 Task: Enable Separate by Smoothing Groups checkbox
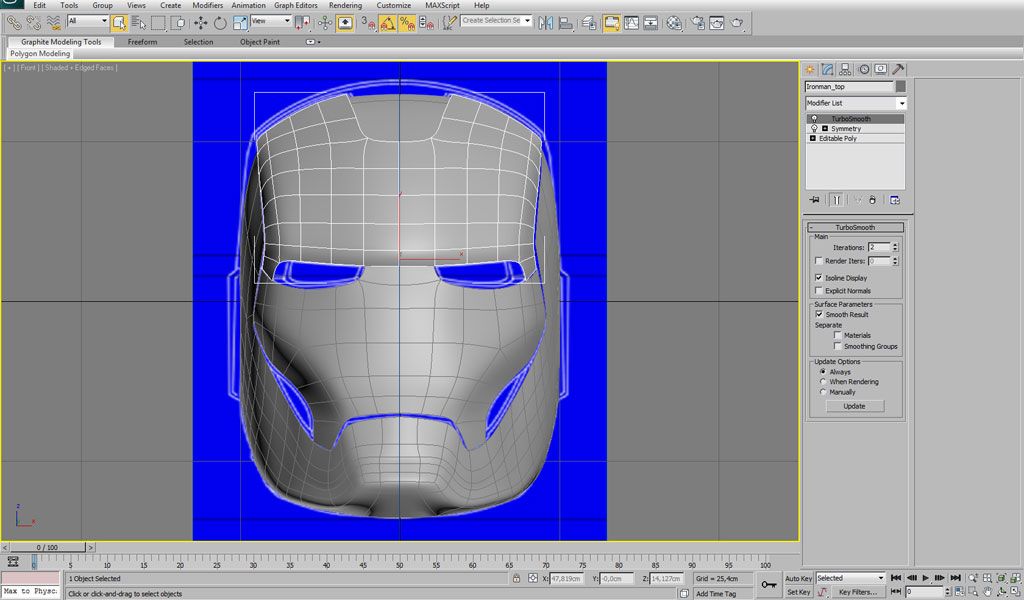pos(837,346)
